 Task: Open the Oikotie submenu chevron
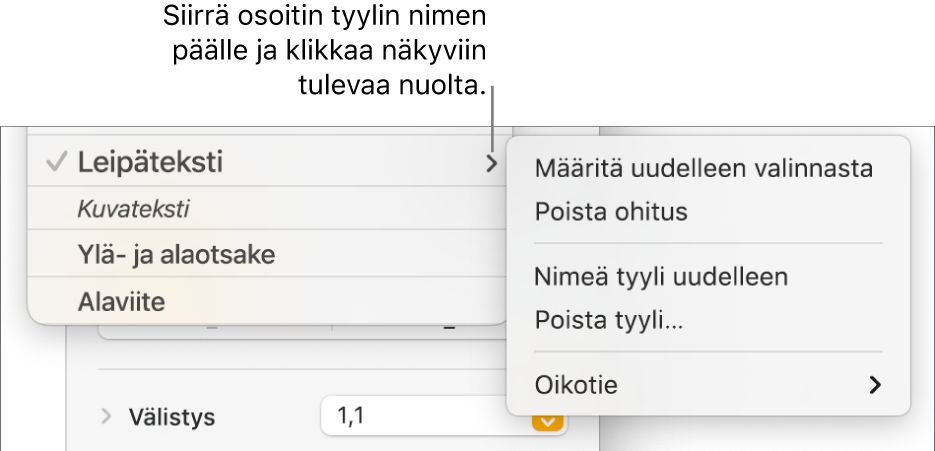(x=875, y=384)
